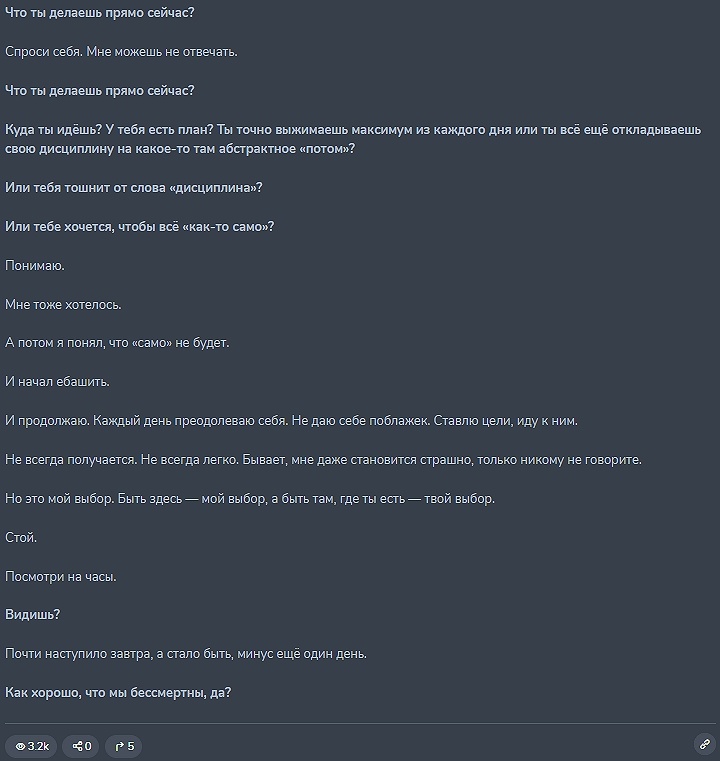
Task: Click the line «Но это мой выбор.»
Action: 250,498
